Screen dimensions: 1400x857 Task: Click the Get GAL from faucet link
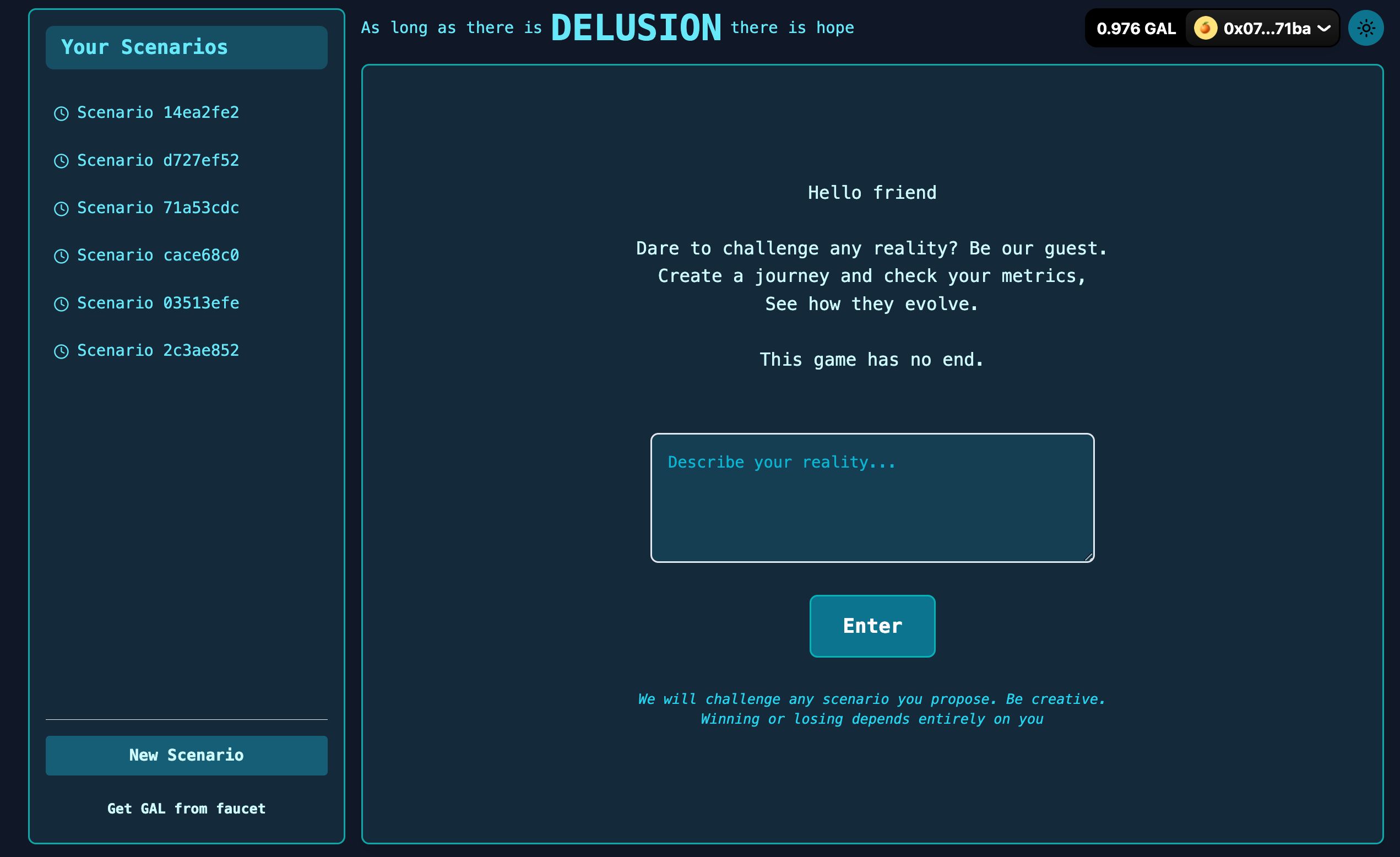pyautogui.click(x=186, y=808)
